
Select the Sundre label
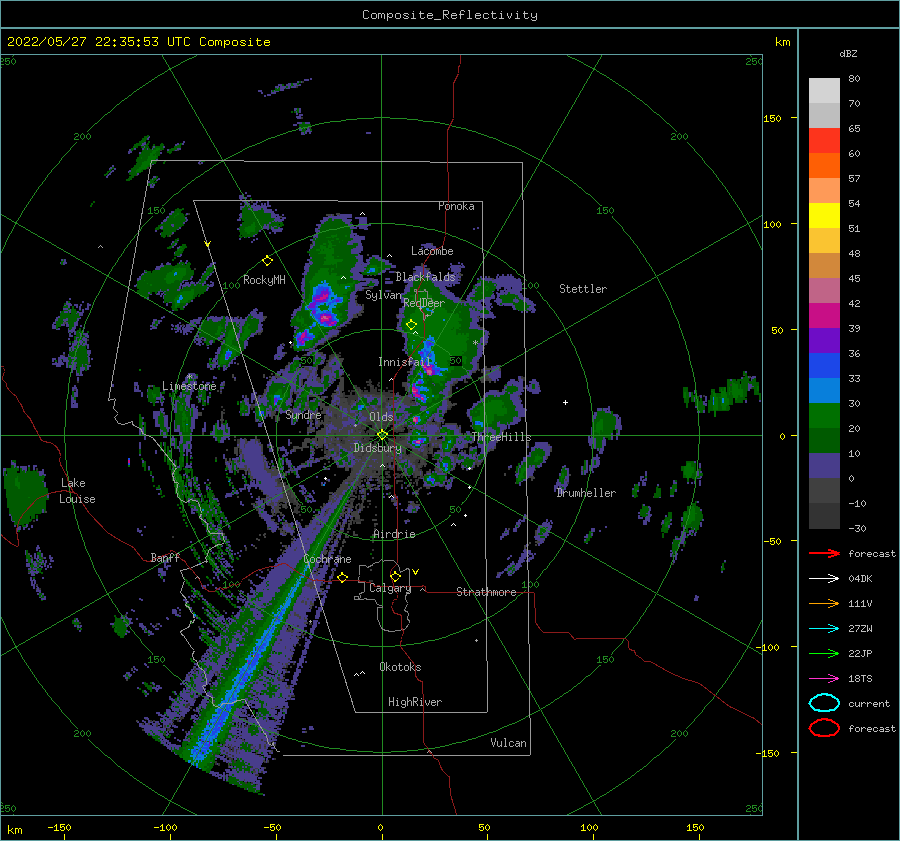coord(303,414)
